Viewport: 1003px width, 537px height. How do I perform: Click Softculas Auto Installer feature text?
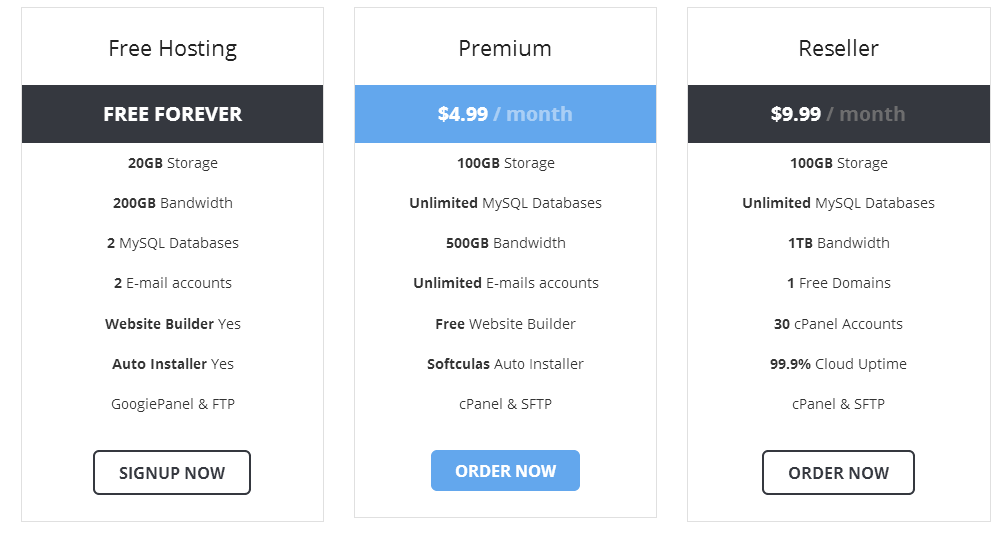[505, 364]
